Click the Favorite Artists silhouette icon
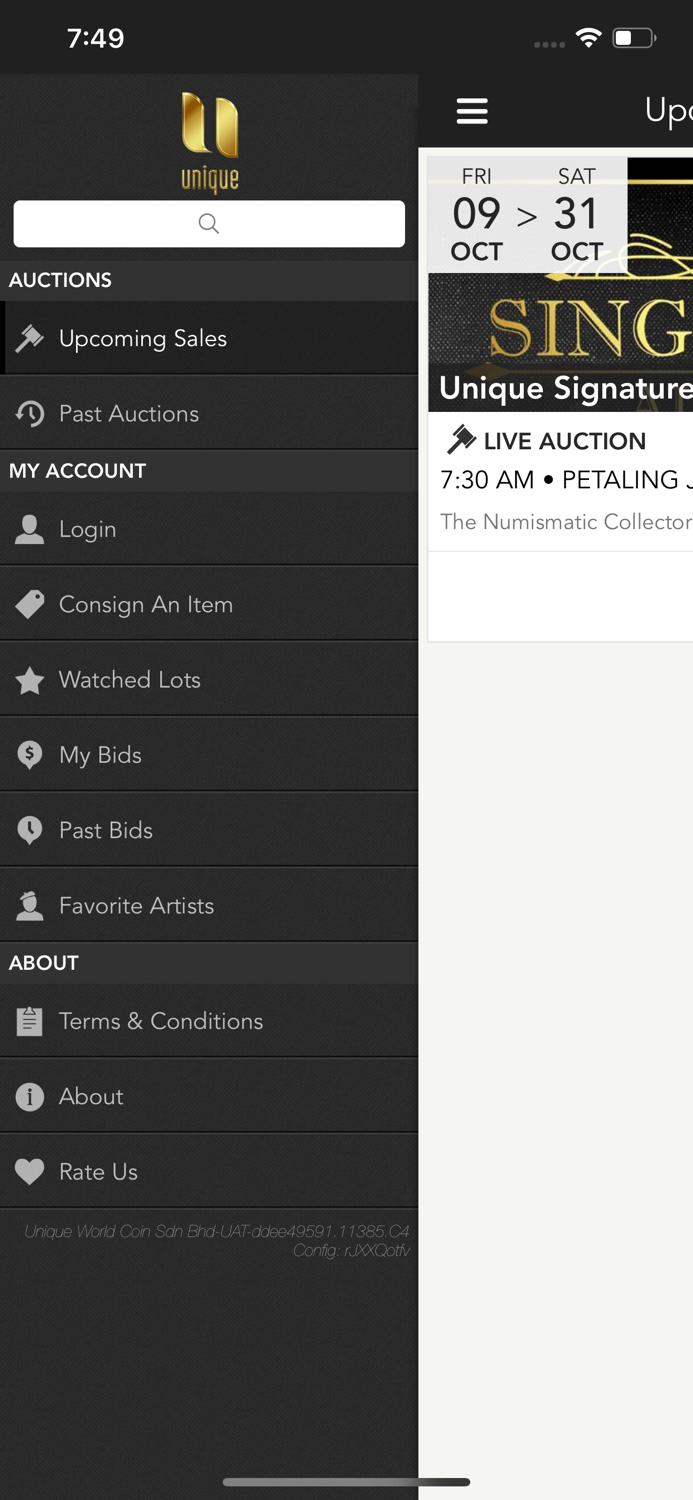693x1500 pixels. tap(29, 904)
